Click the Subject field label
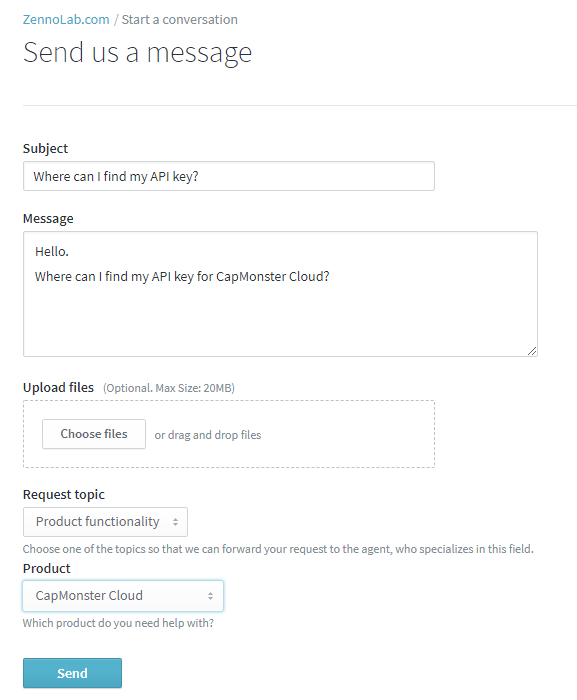This screenshot has width=577, height=700. tap(45, 148)
